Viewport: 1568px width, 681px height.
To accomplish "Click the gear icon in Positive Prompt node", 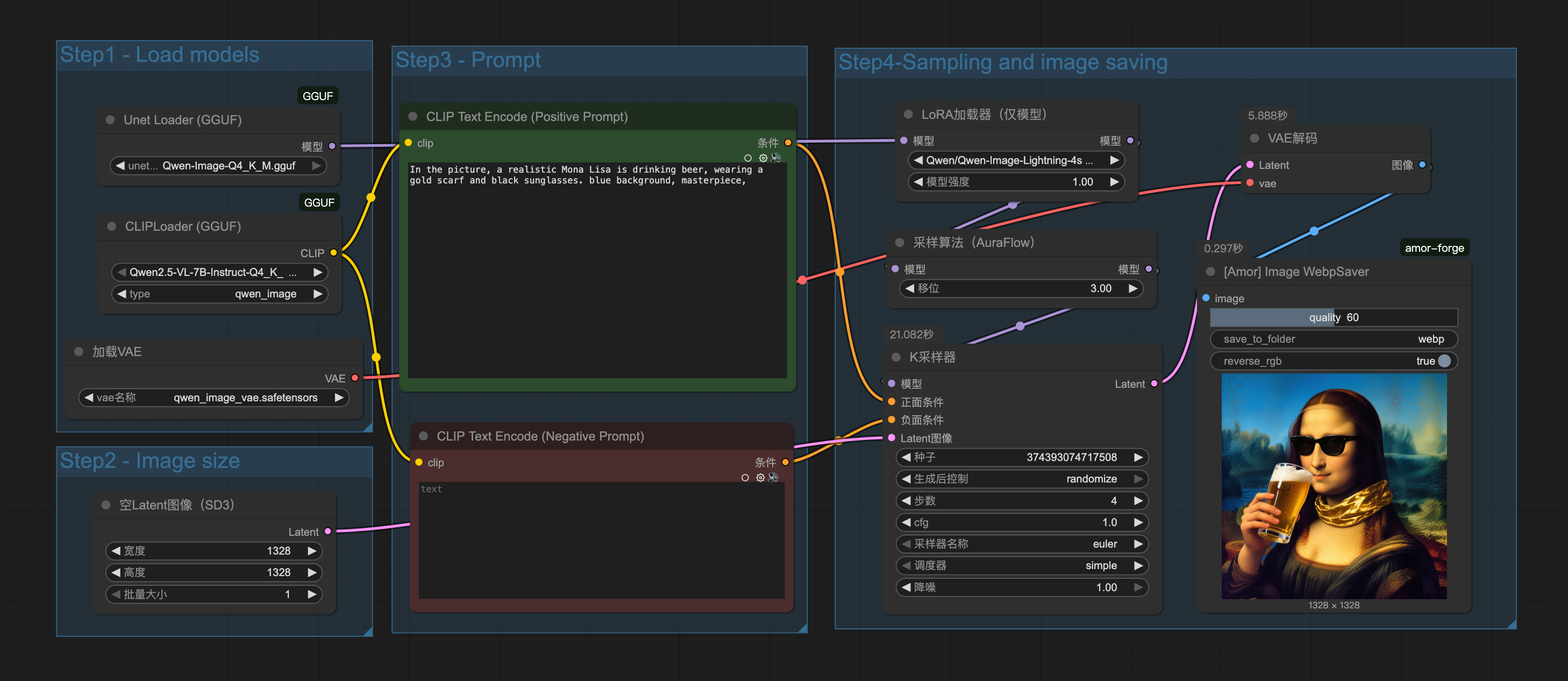I will tap(762, 158).
